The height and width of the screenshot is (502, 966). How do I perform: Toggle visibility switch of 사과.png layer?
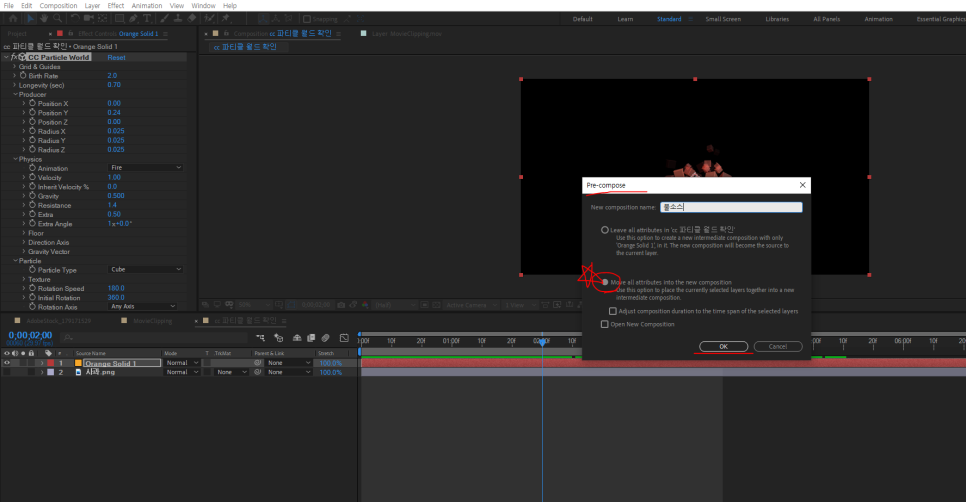7,372
